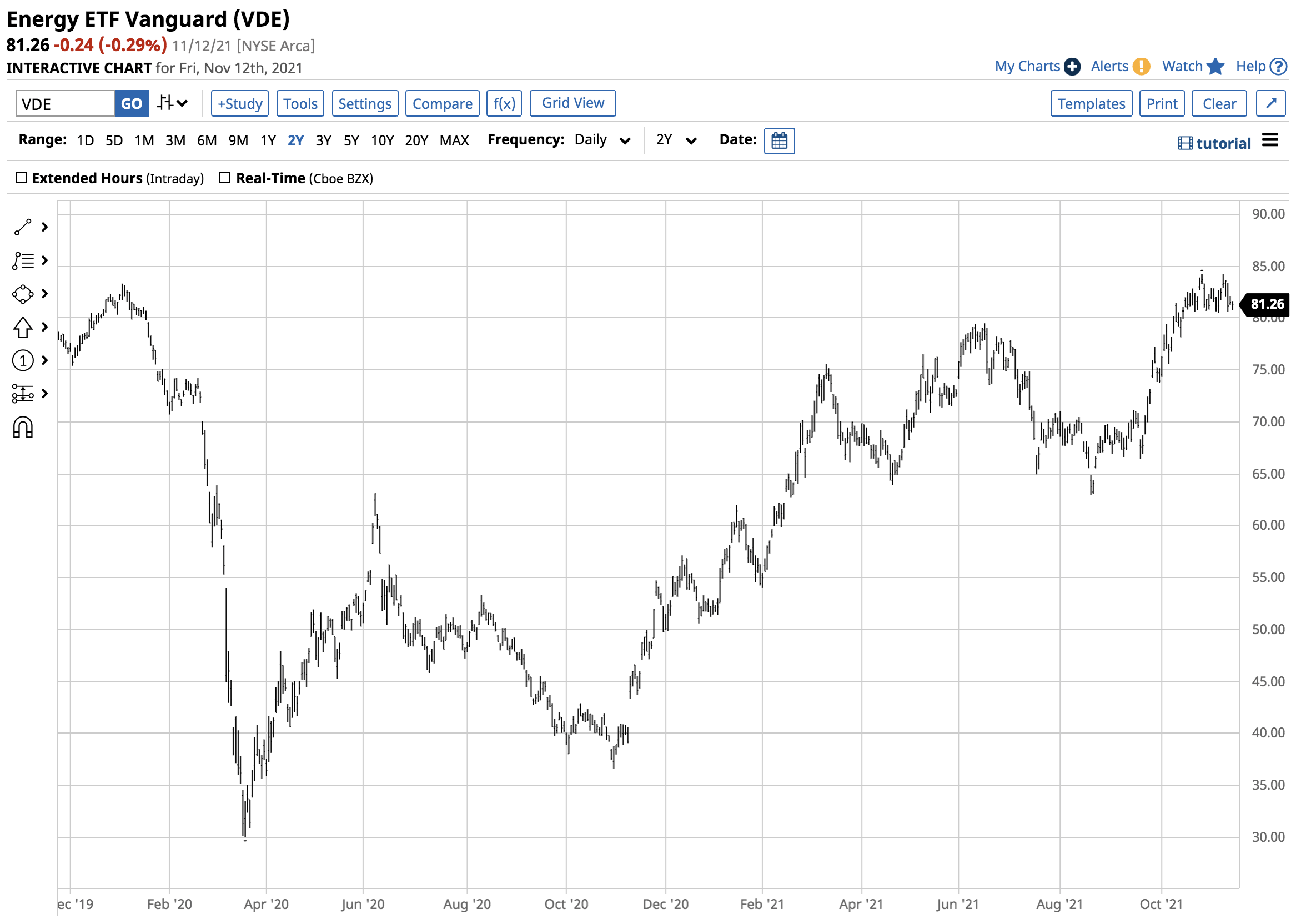Select the 3M range
Image resolution: width=1306 pixels, height=924 pixels.
point(176,140)
